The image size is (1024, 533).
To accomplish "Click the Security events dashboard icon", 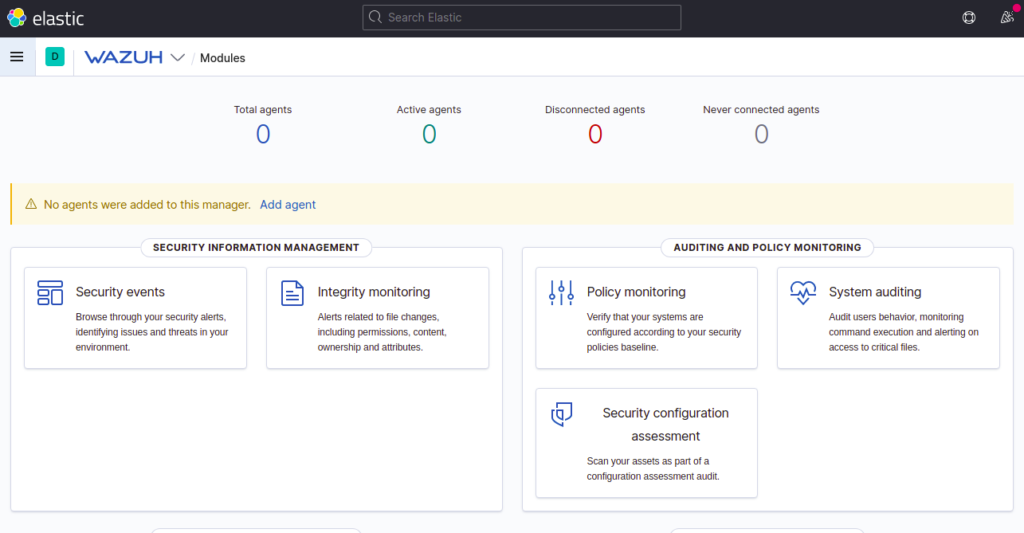I will tap(50, 293).
